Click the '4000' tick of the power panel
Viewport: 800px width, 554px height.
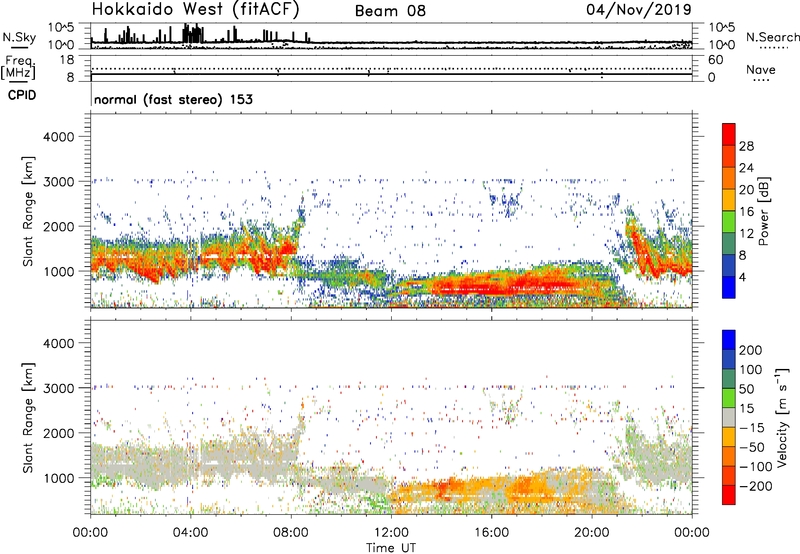[x=59, y=137]
